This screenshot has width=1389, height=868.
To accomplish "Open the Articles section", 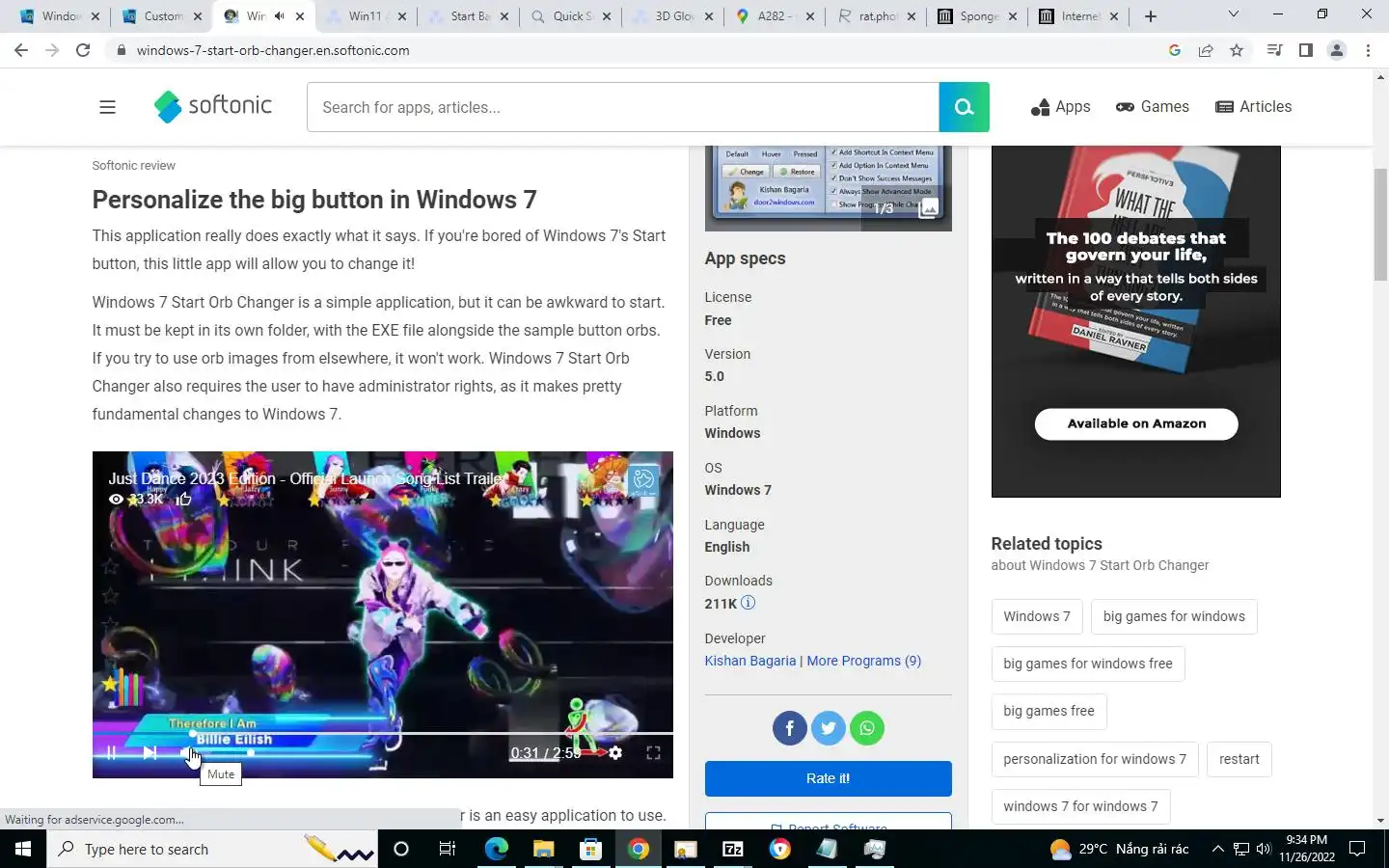I will click(x=1254, y=107).
